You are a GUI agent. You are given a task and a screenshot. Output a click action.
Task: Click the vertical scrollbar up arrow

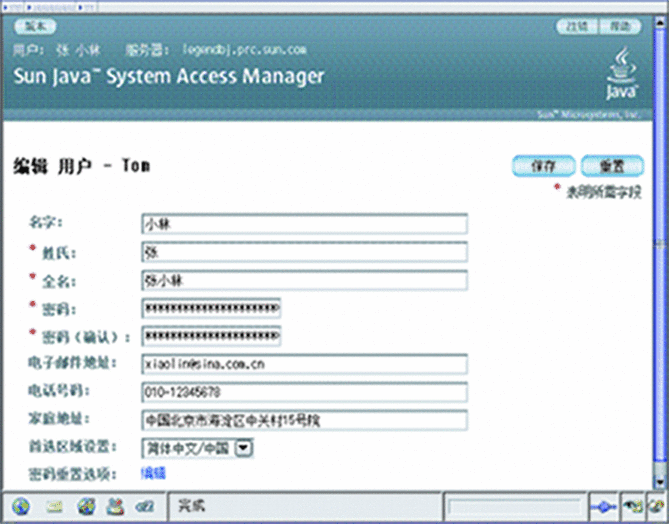point(660,22)
